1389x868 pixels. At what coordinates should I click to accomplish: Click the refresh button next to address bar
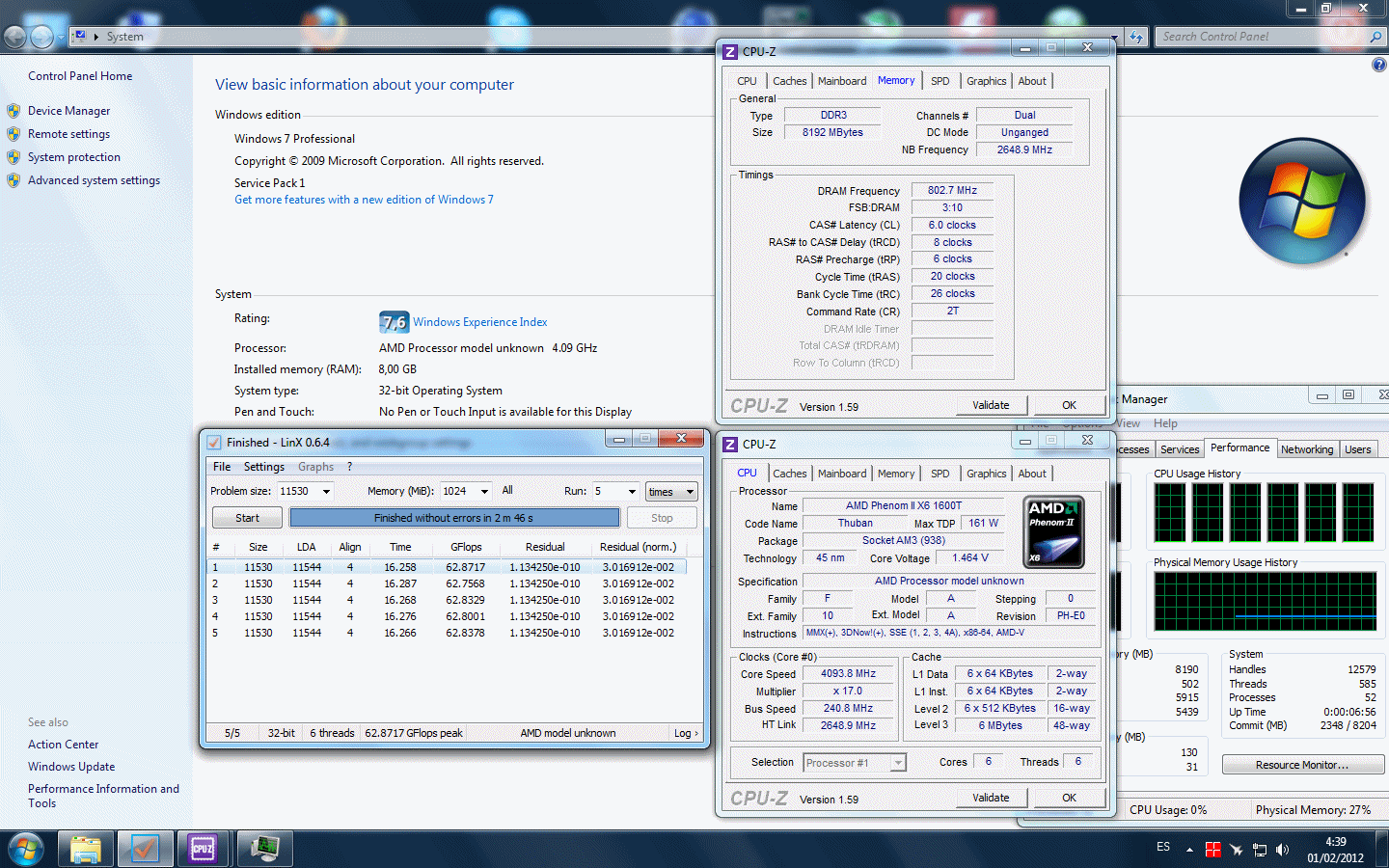[1136, 37]
